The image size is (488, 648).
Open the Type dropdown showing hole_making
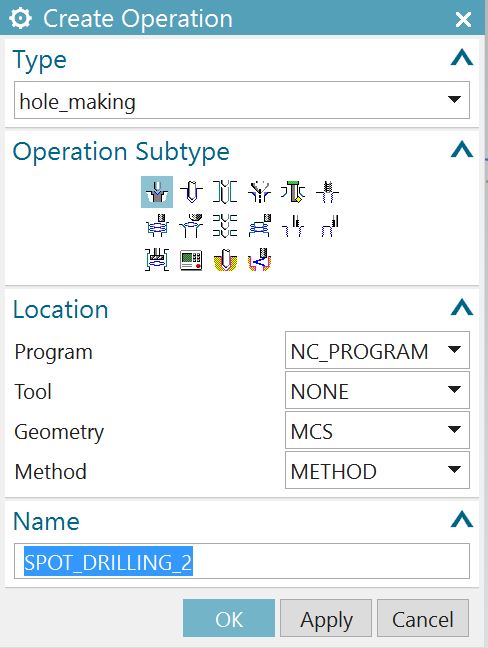click(x=242, y=100)
